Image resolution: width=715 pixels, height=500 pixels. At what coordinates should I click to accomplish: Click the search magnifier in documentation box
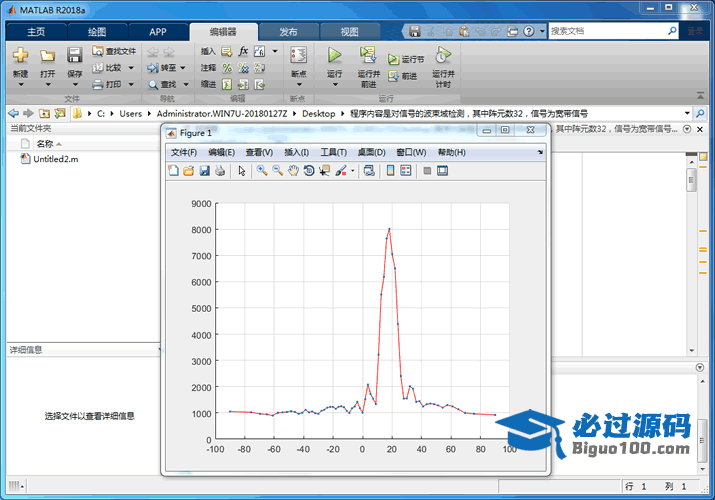point(672,31)
